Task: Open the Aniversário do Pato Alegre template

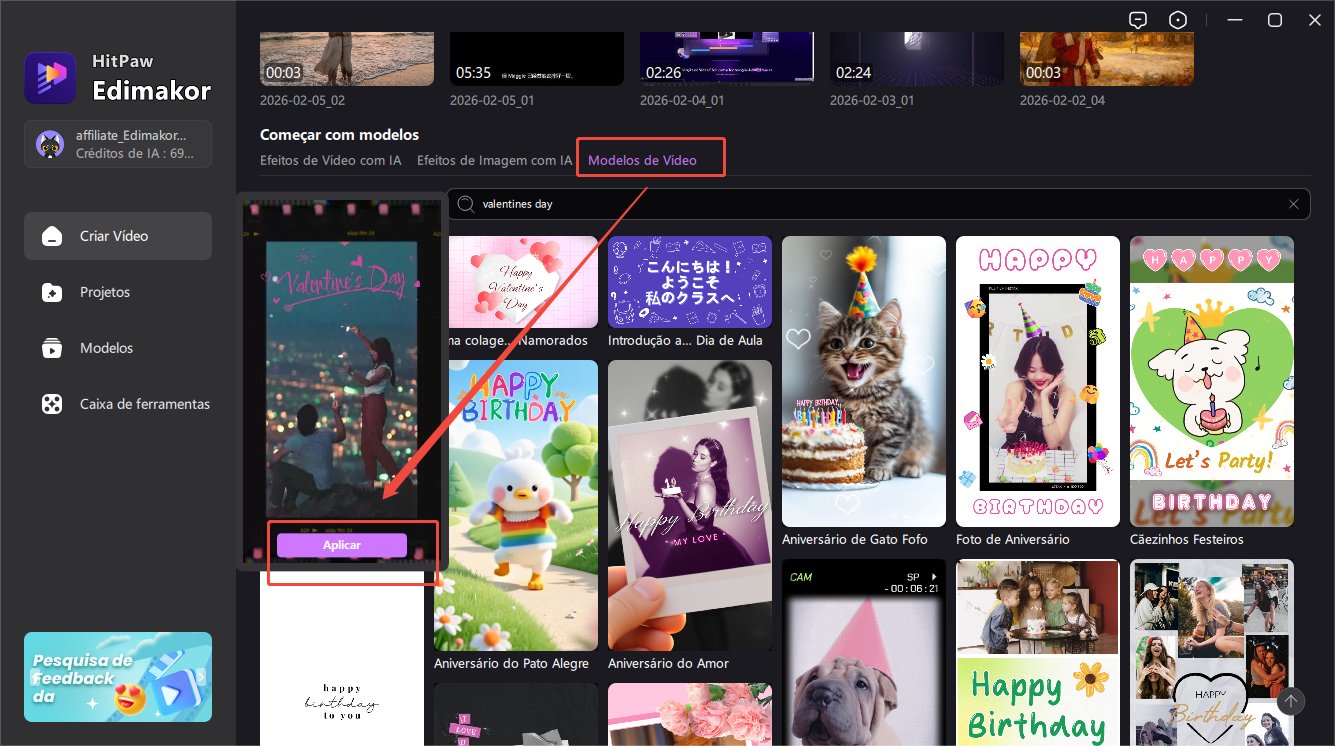Action: (516, 505)
